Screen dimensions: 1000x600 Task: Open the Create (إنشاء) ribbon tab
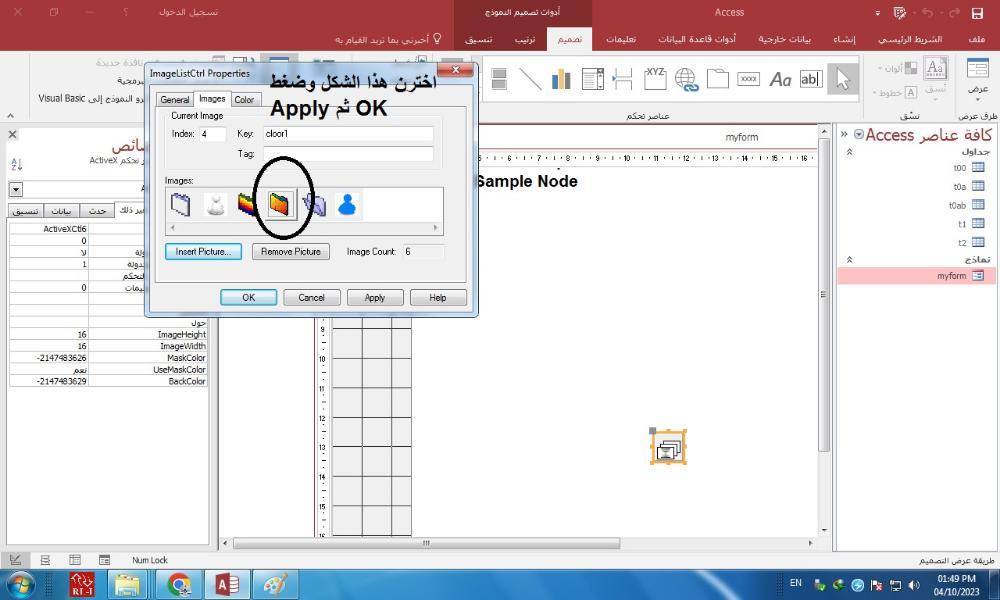pyautogui.click(x=844, y=39)
